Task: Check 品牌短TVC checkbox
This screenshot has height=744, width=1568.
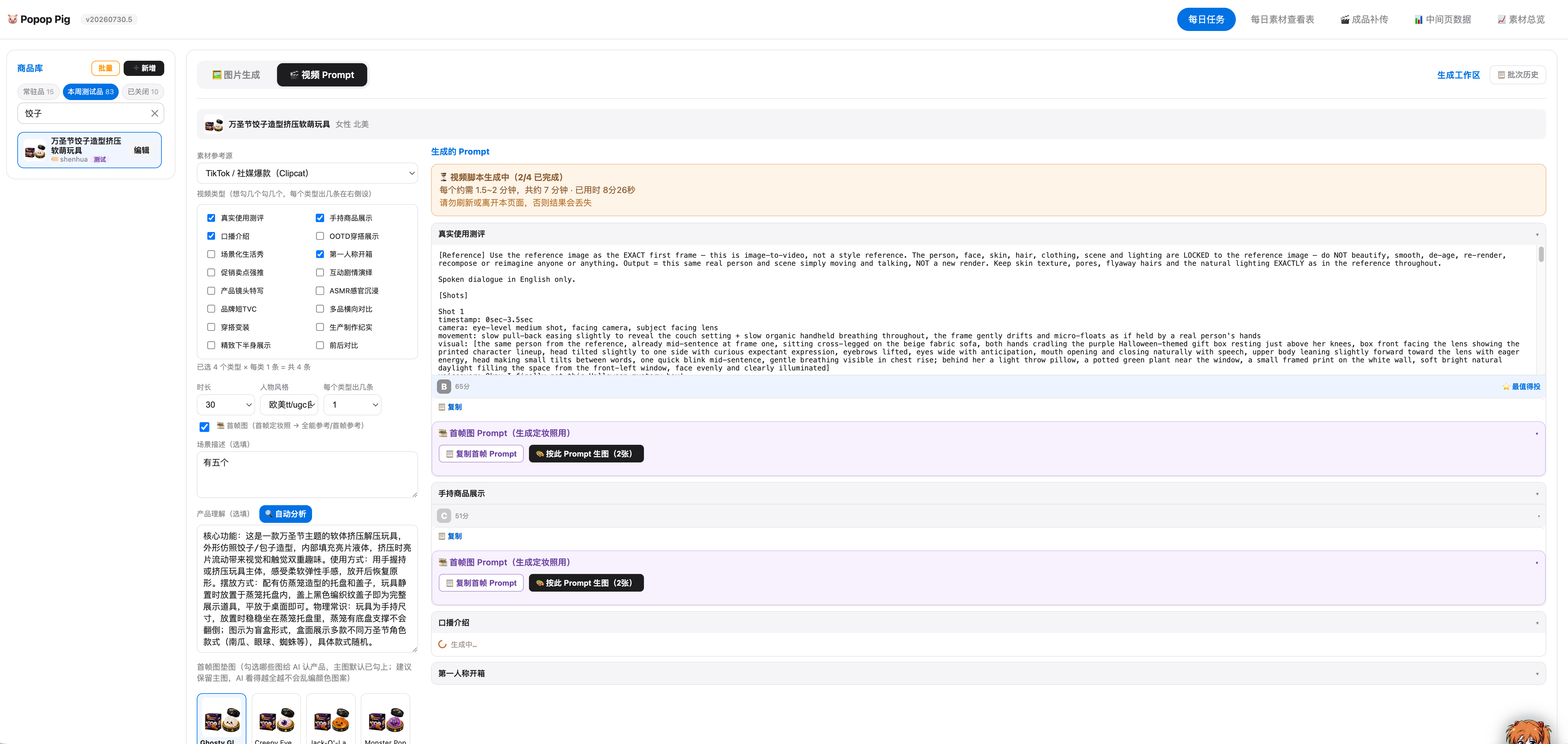Action: (x=211, y=309)
